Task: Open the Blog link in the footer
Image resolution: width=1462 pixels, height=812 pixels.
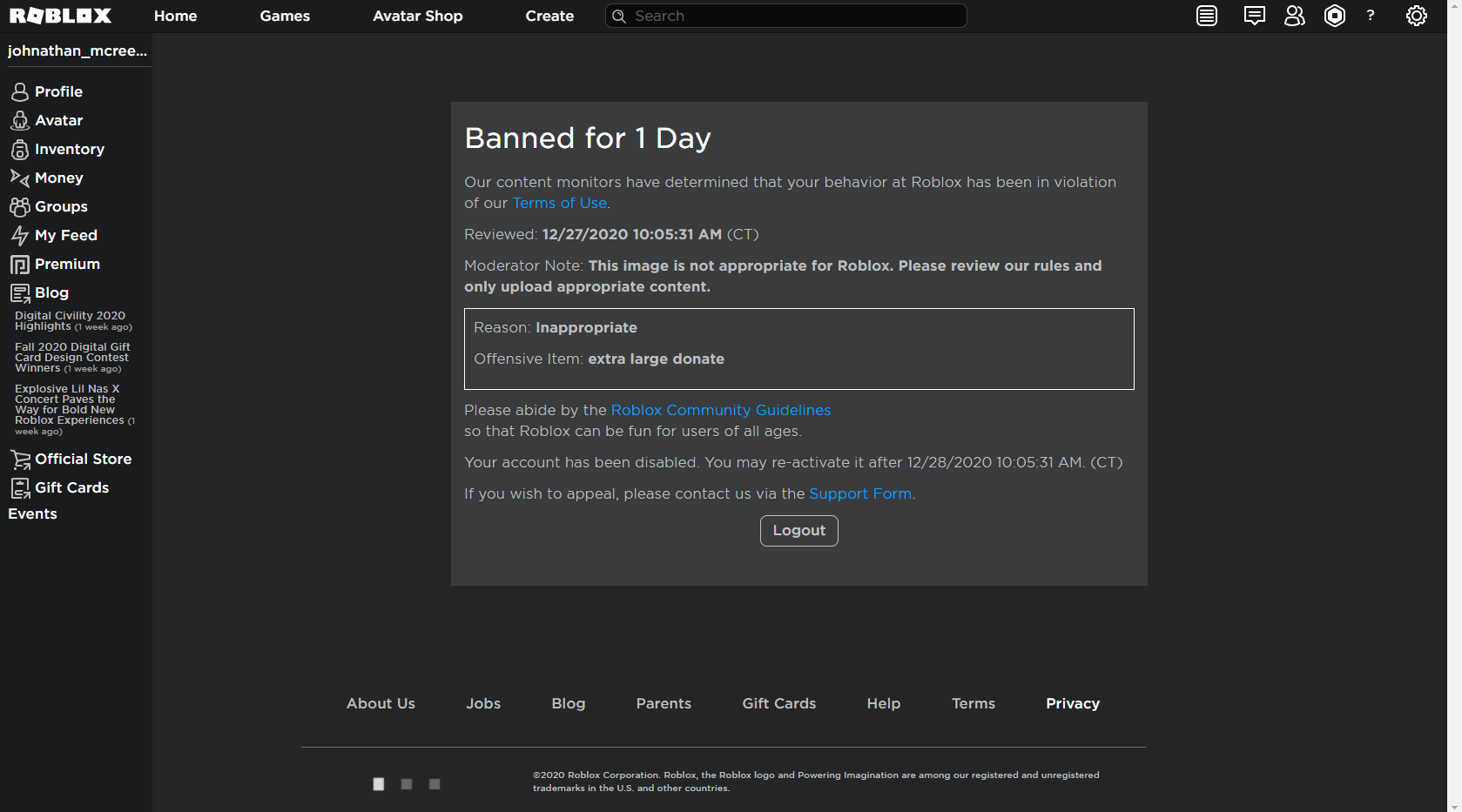Action: [569, 703]
